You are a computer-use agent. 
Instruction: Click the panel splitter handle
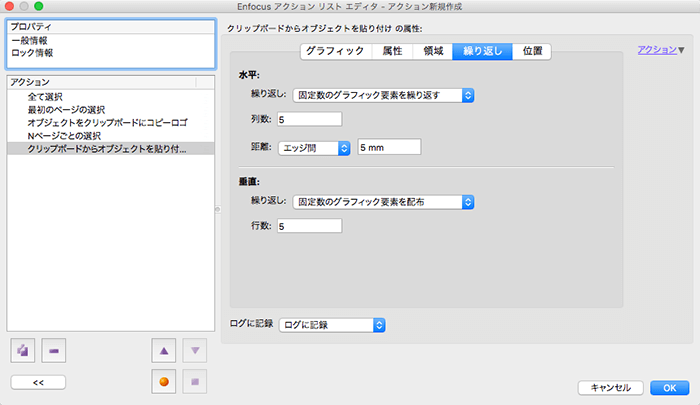pos(218,209)
